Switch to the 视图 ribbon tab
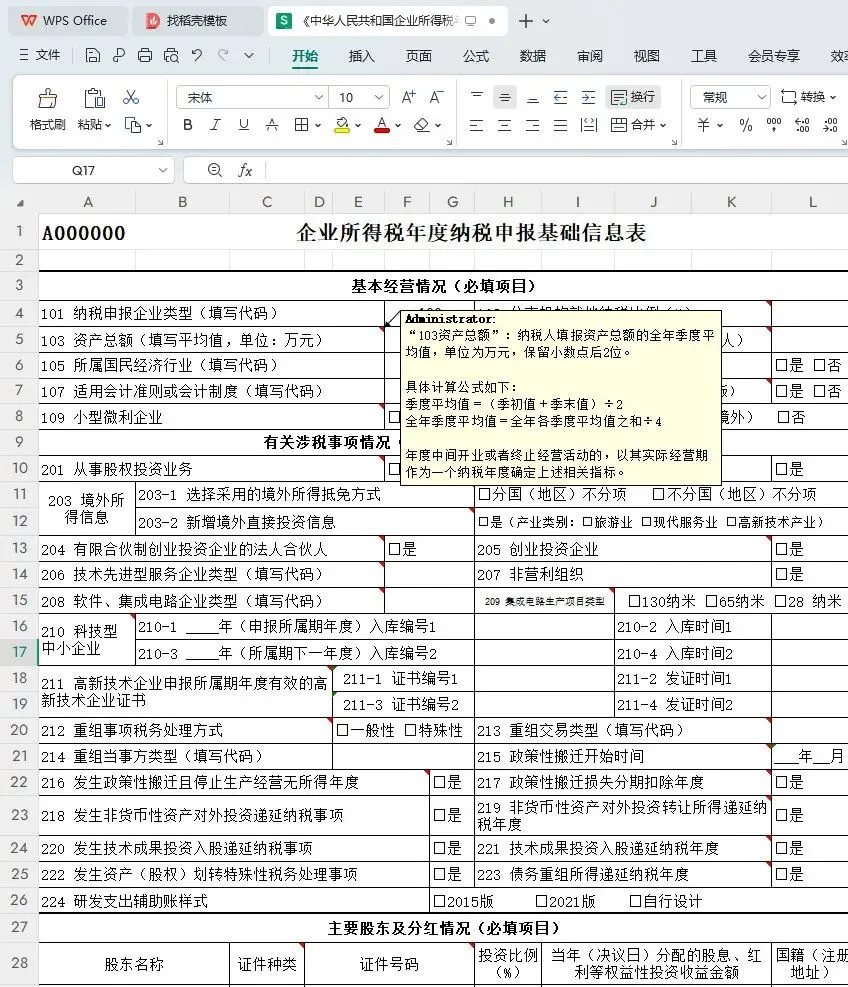This screenshot has height=987, width=848. (647, 56)
